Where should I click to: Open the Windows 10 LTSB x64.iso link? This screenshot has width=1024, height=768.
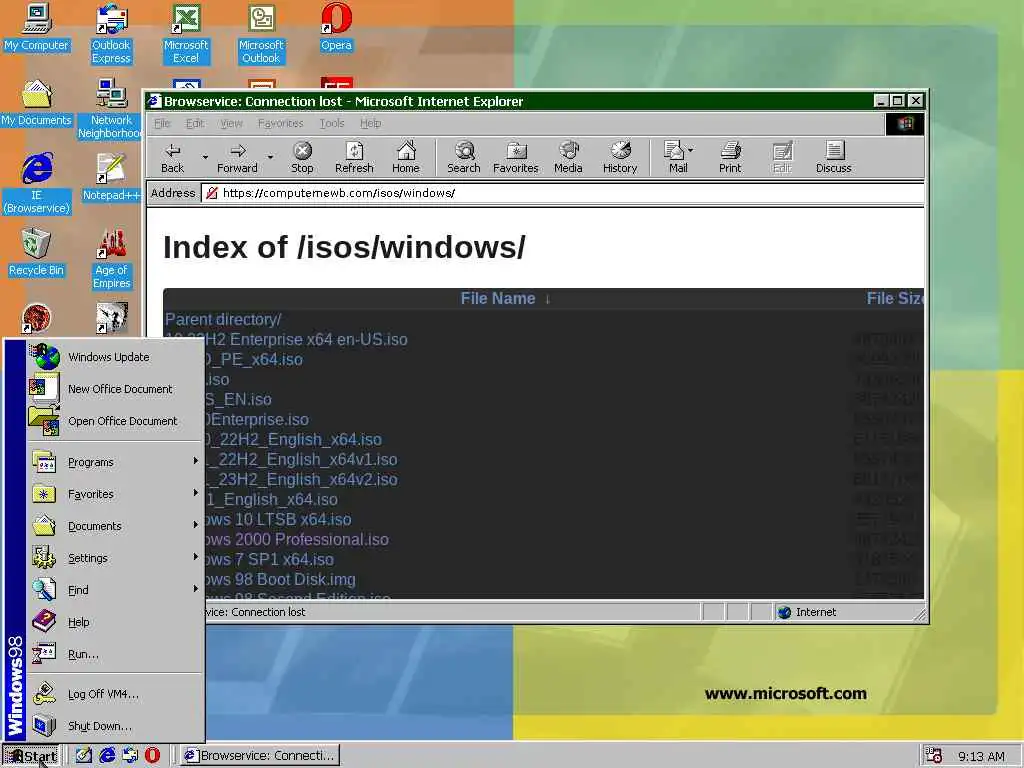pos(278,519)
